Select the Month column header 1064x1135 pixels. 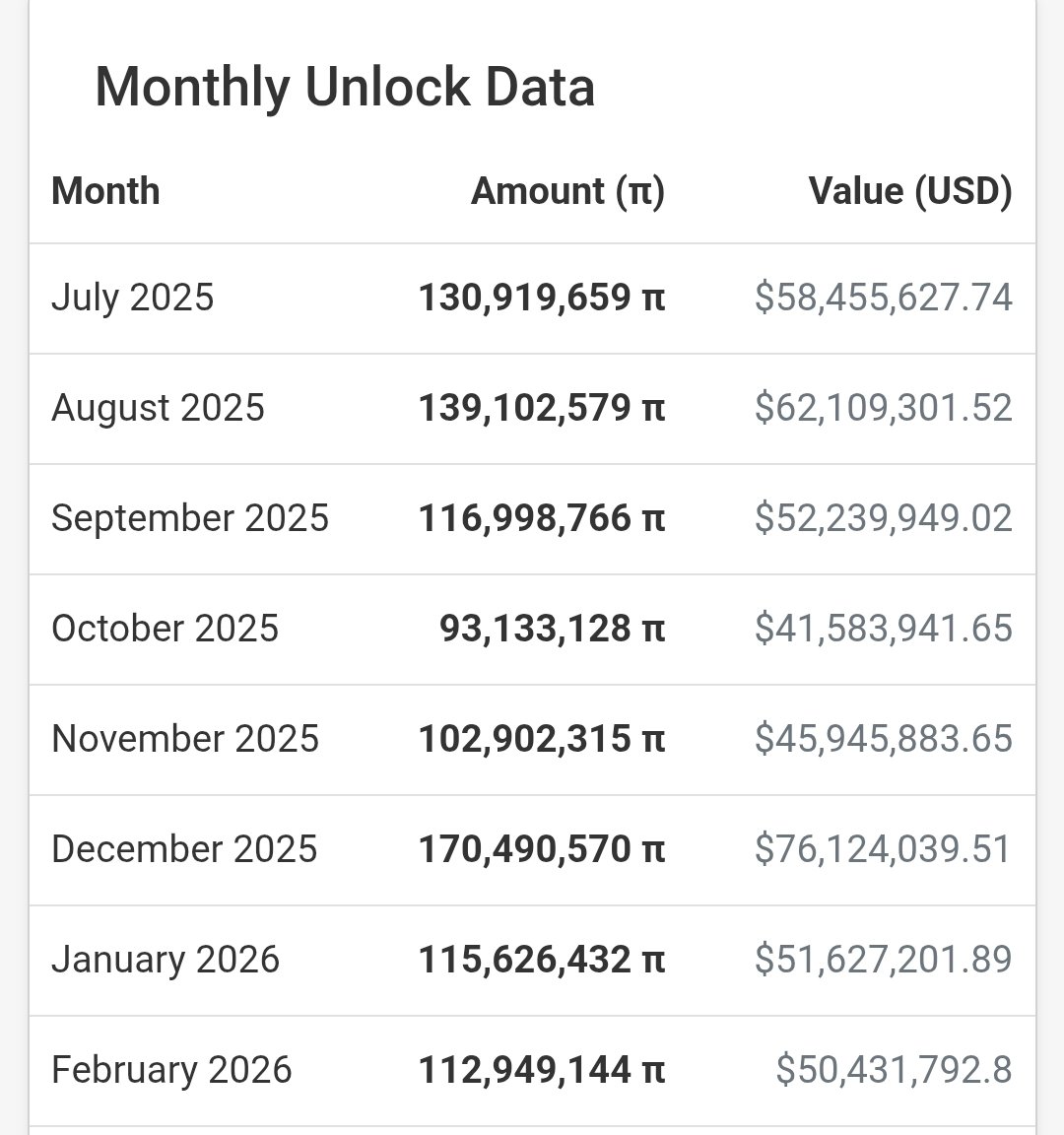(x=105, y=191)
